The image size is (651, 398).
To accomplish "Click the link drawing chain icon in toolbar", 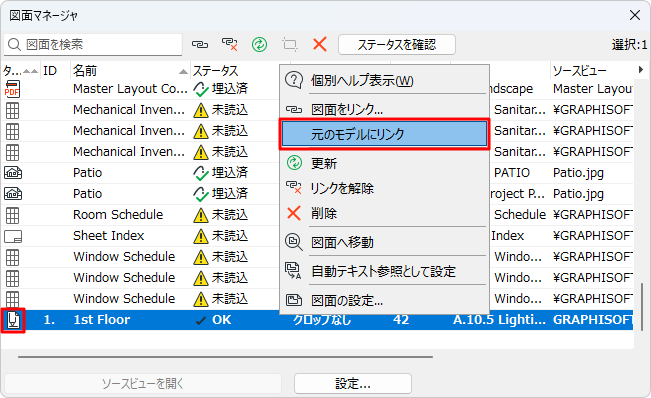I will pyautogui.click(x=200, y=44).
